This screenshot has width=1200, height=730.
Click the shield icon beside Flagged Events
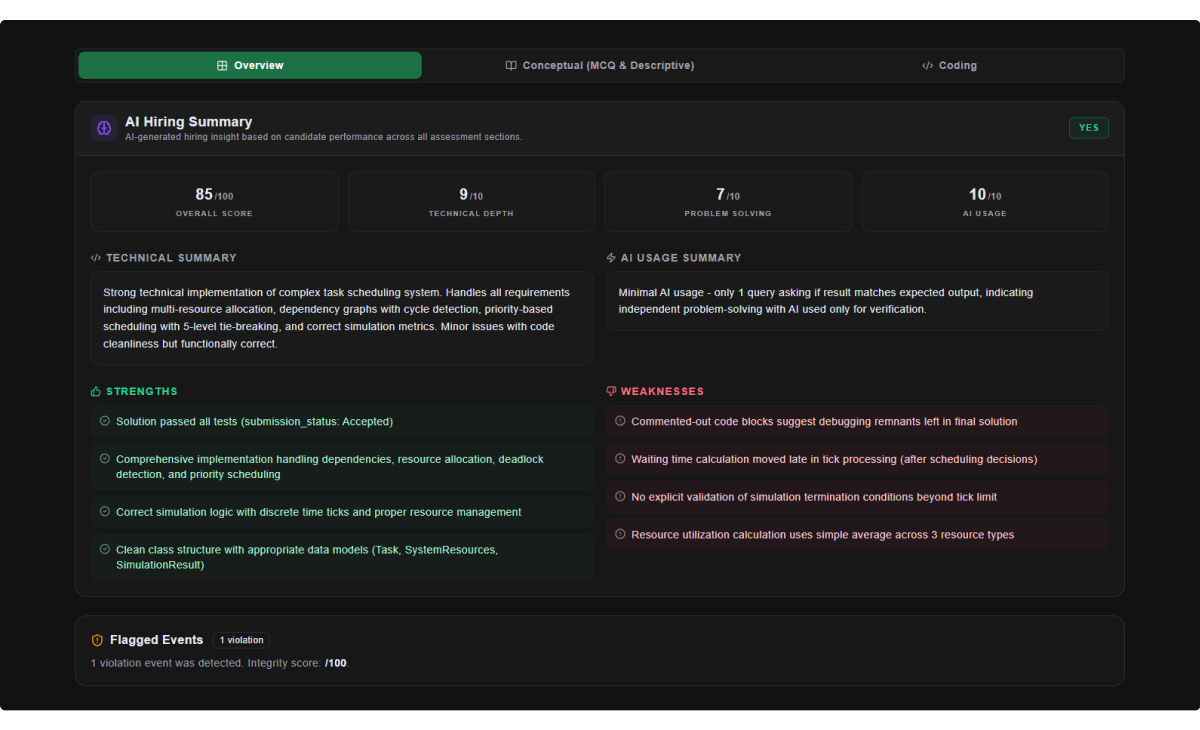point(97,640)
